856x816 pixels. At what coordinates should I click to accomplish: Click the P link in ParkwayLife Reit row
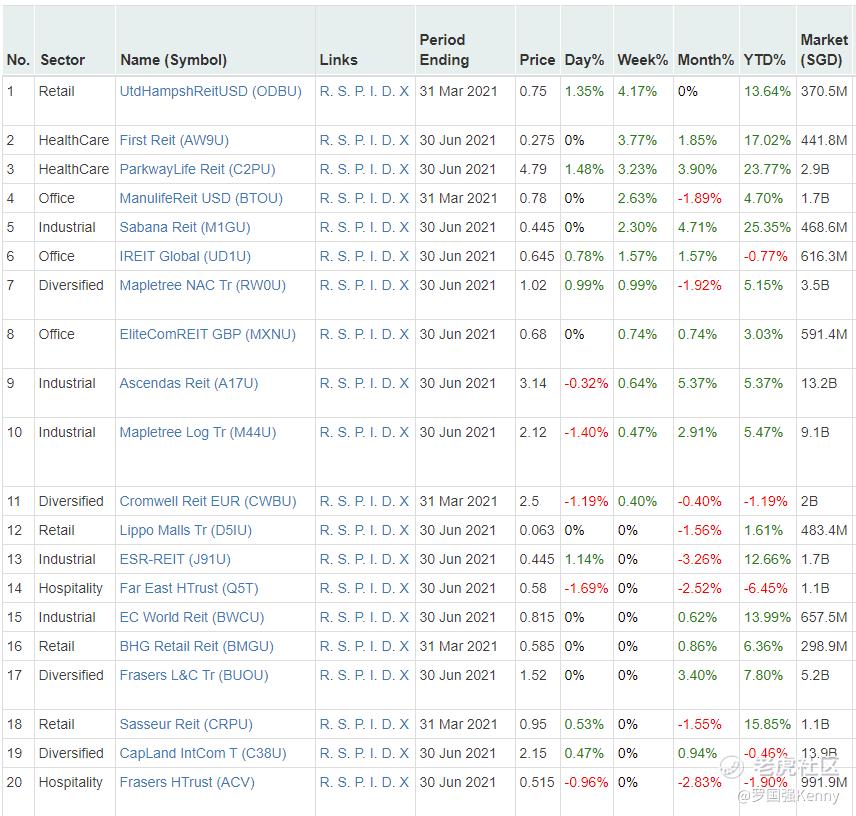[359, 169]
